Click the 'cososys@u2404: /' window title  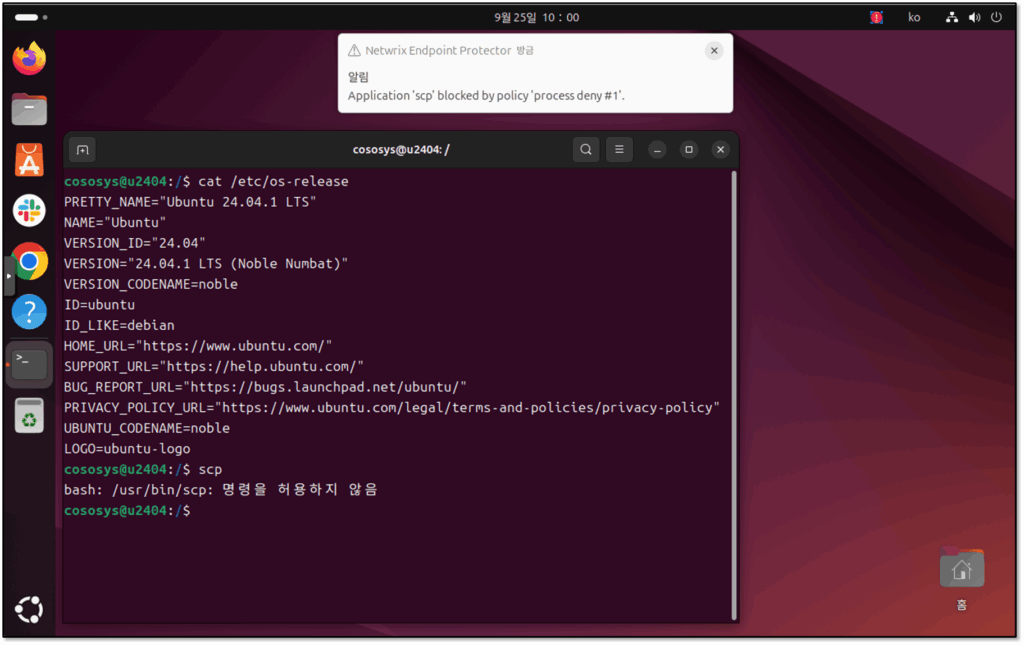coord(401,149)
